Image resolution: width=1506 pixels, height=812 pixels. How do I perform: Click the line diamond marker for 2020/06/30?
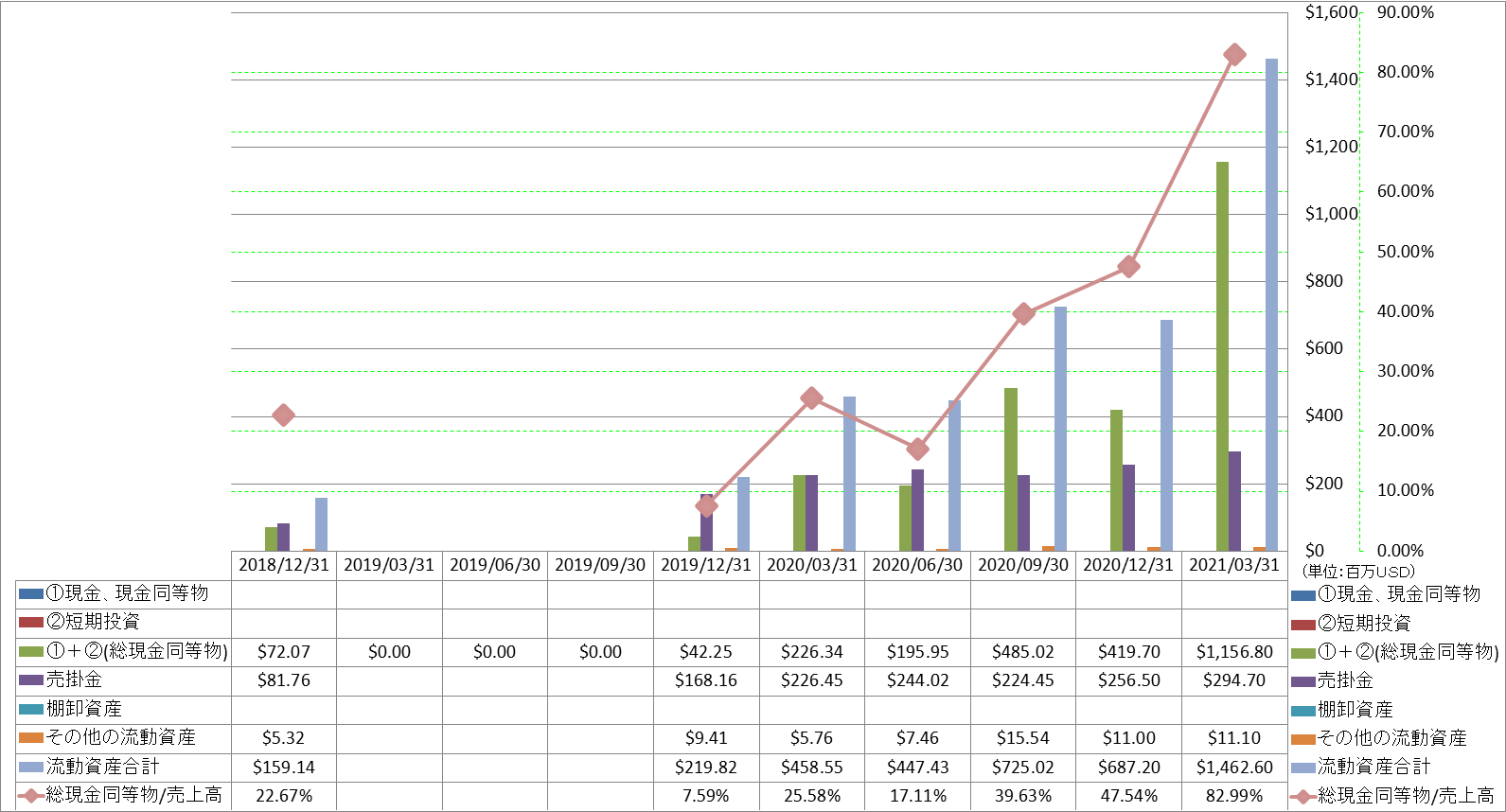pyautogui.click(x=917, y=449)
